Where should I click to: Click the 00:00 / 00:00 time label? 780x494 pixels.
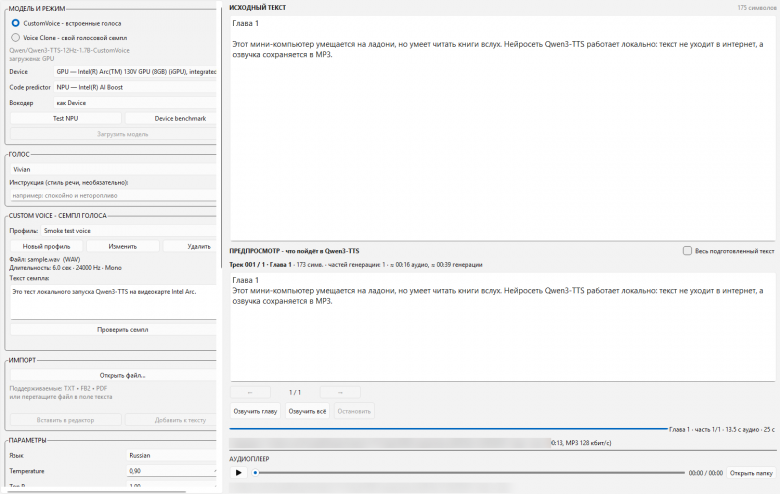coord(705,473)
